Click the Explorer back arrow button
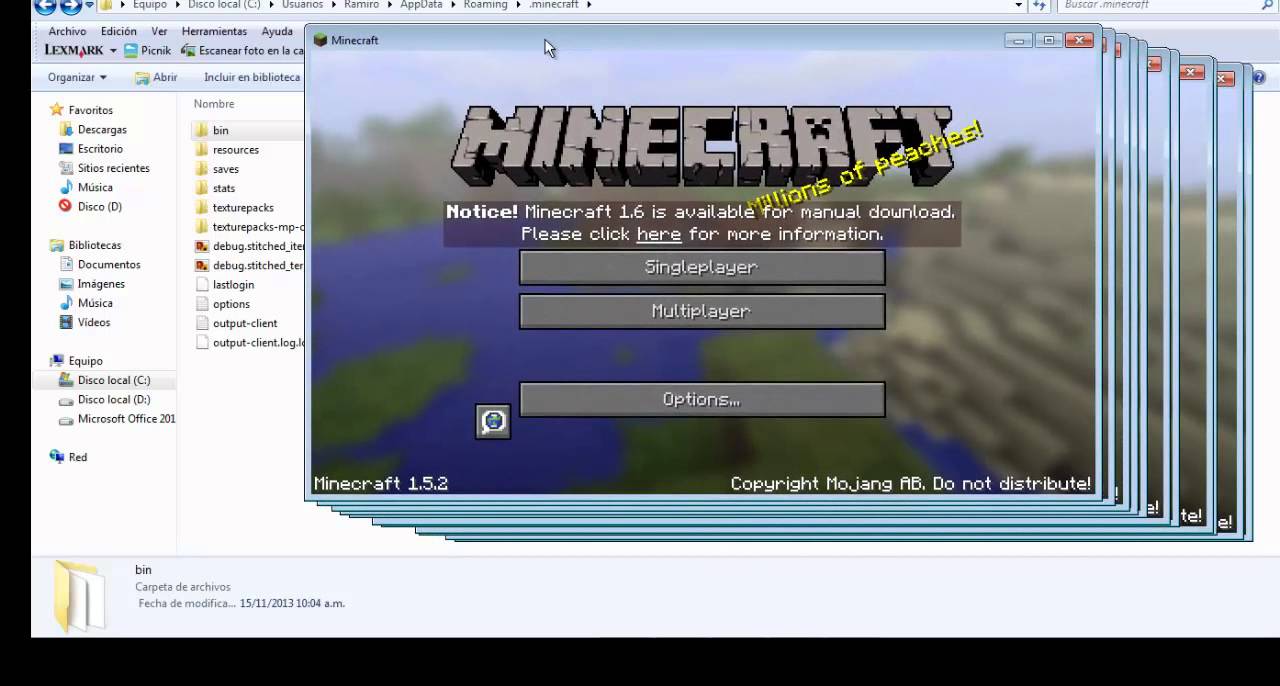 [x=44, y=5]
